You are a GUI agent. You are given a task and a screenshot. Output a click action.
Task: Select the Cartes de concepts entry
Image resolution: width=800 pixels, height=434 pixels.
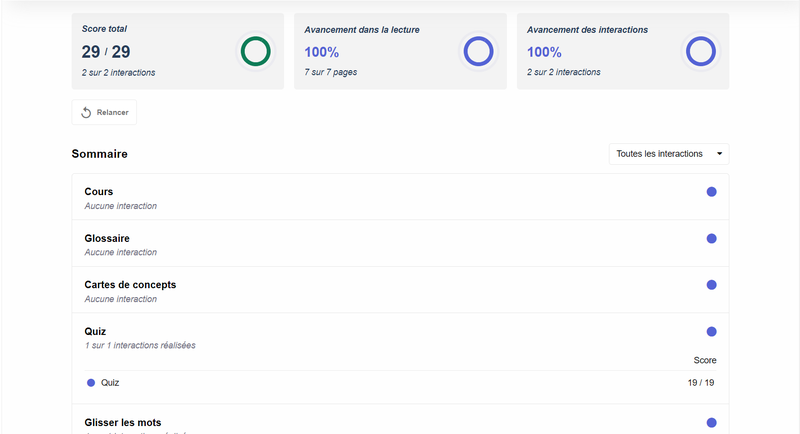point(130,285)
